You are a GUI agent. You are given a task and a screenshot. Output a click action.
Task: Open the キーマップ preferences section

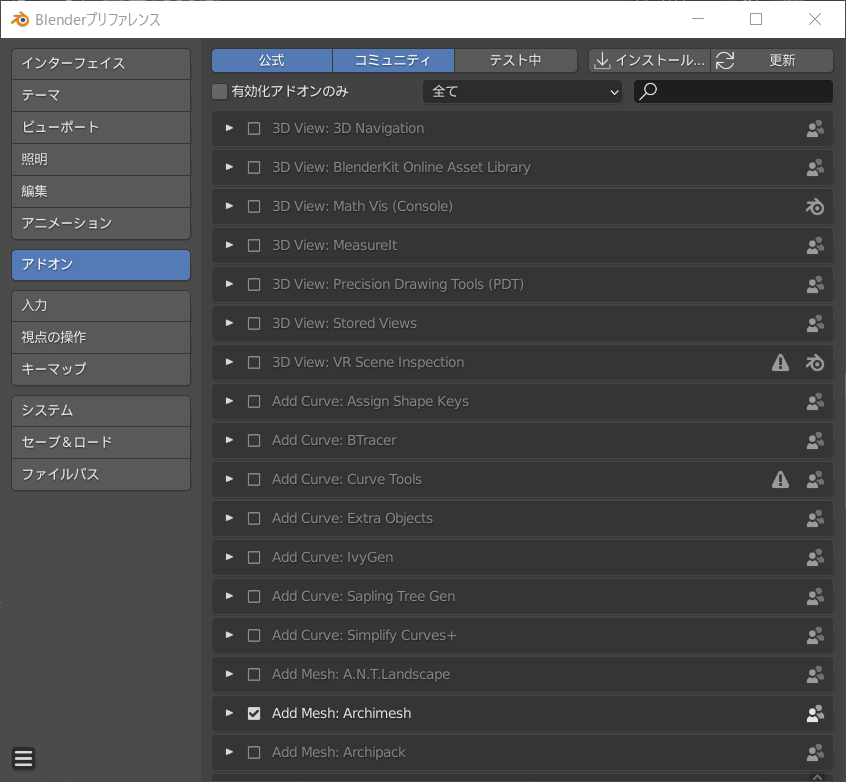101,369
